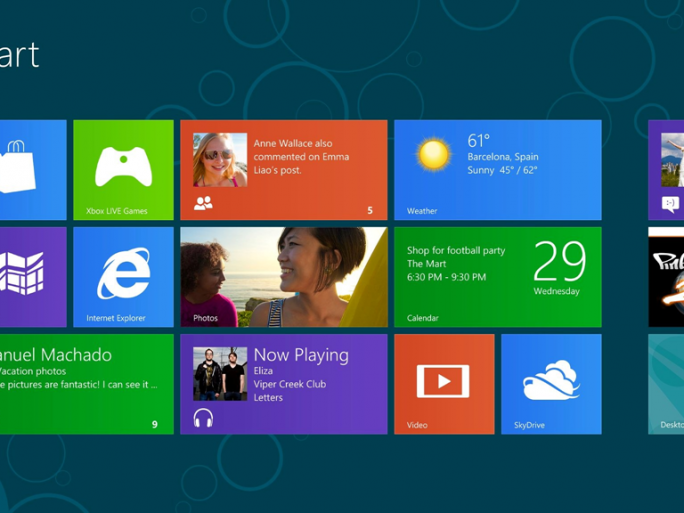The width and height of the screenshot is (684, 513).
Task: Open the SkyDrive cloud tile
Action: coord(551,384)
